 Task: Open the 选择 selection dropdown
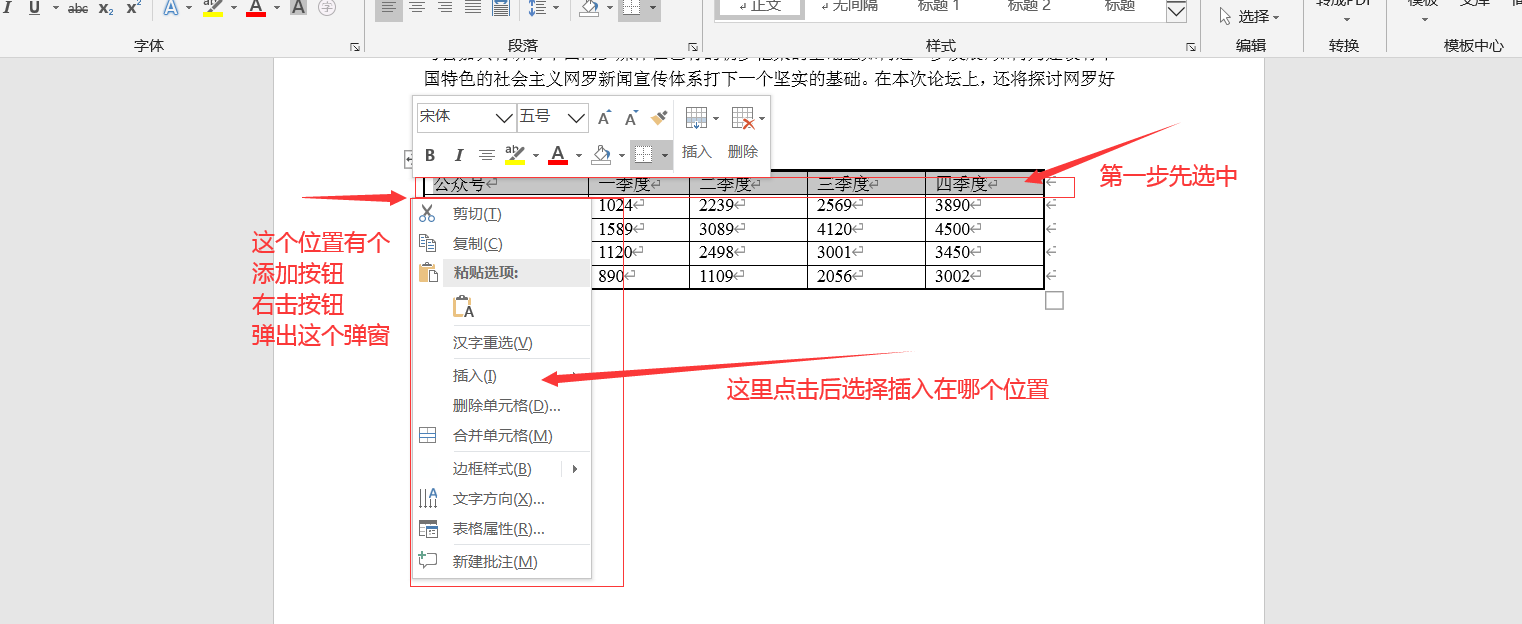click(1253, 15)
